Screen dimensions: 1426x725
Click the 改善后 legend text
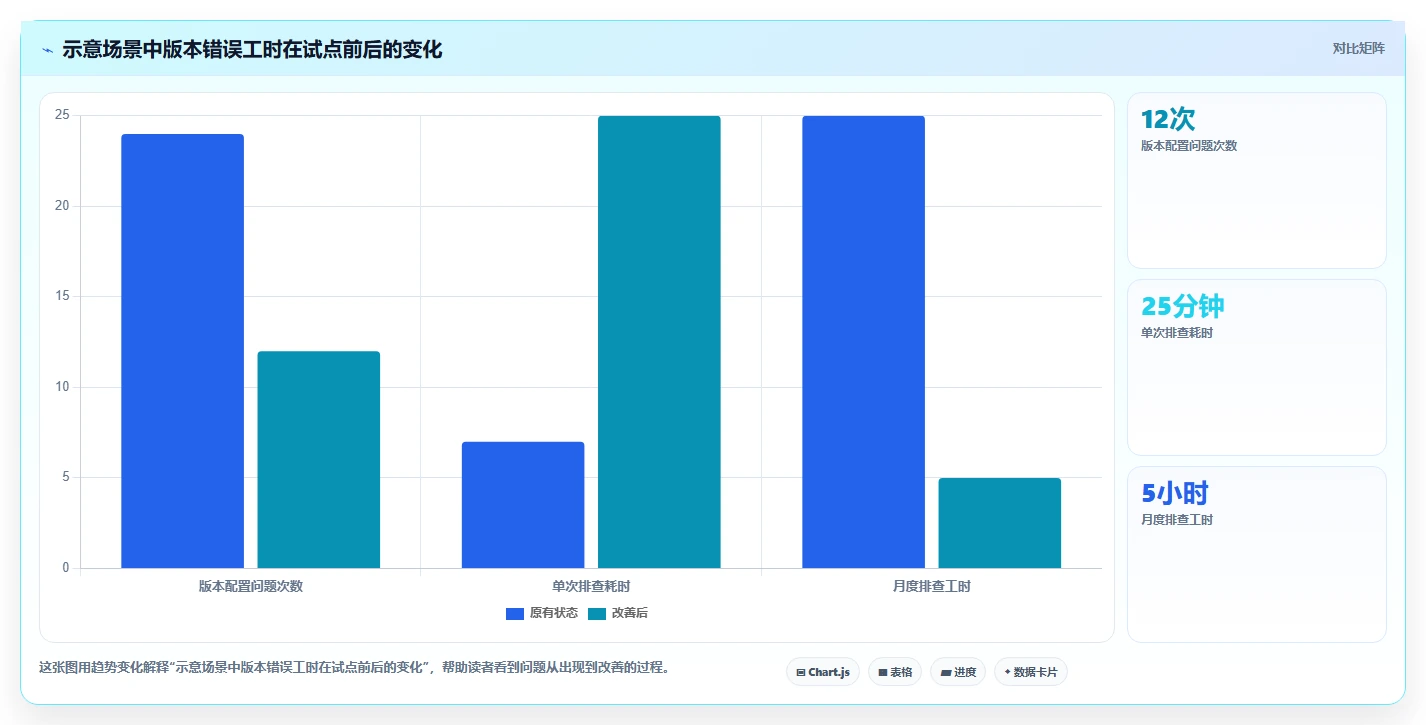click(x=630, y=613)
